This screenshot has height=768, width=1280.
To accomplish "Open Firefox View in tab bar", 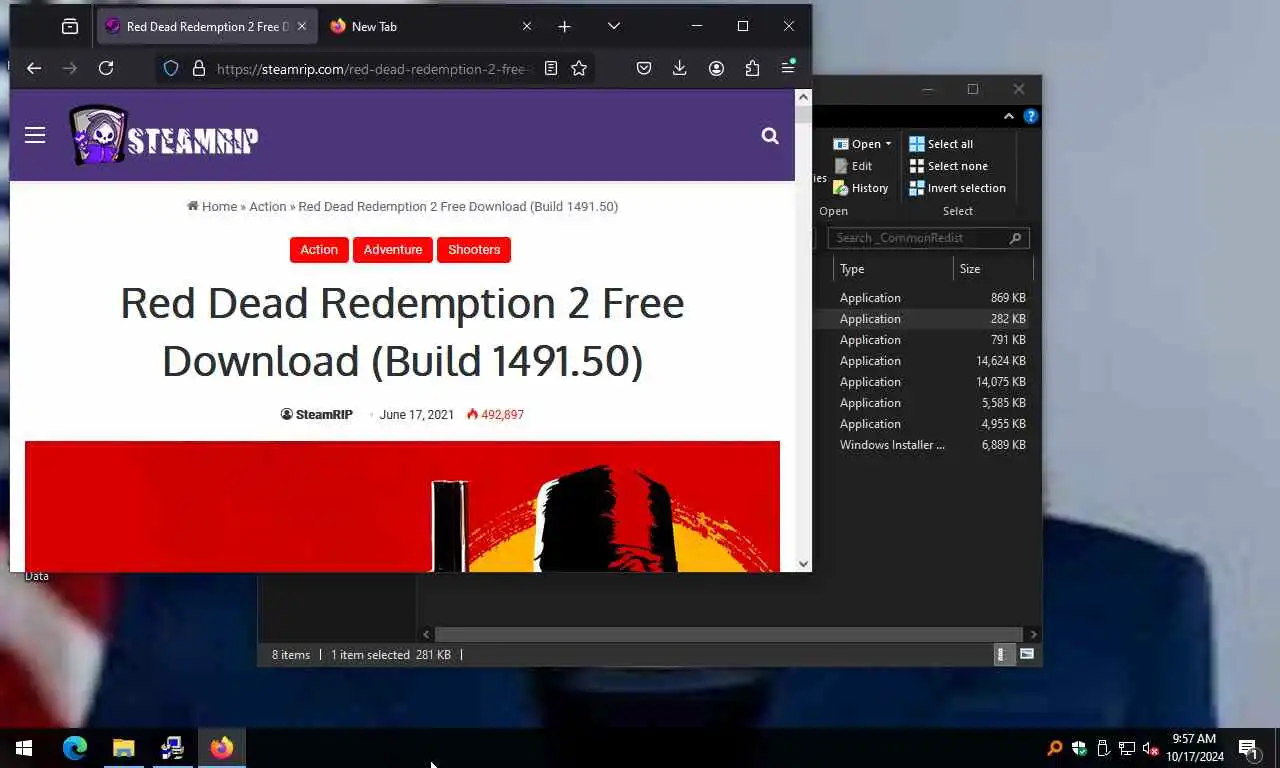I will coord(70,27).
